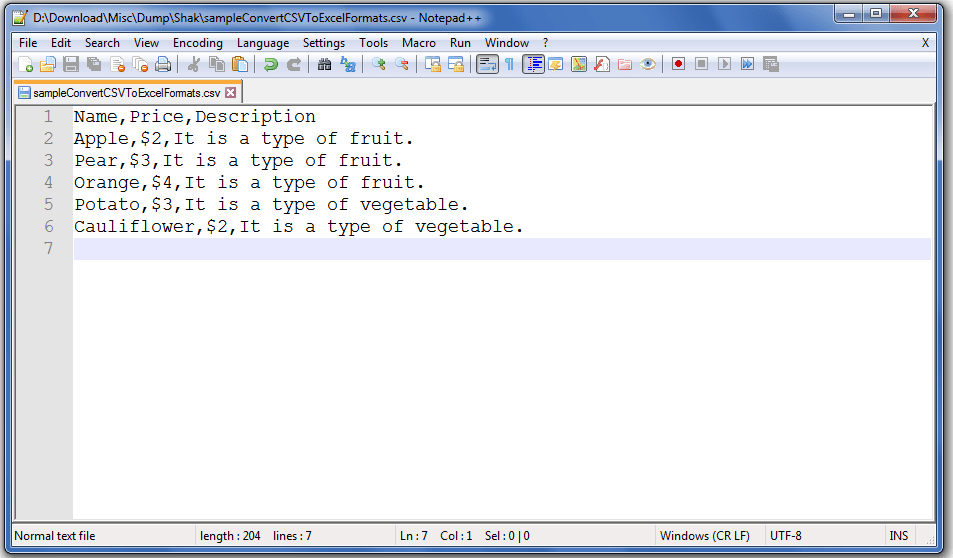This screenshot has height=558, width=953.
Task: Click the line starting with 'Apple,$2'
Action: [x=244, y=139]
